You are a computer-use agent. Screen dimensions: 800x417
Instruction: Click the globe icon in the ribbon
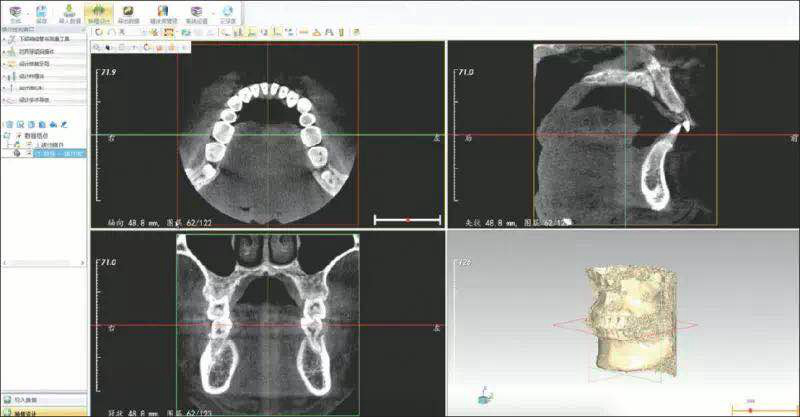coord(226,12)
